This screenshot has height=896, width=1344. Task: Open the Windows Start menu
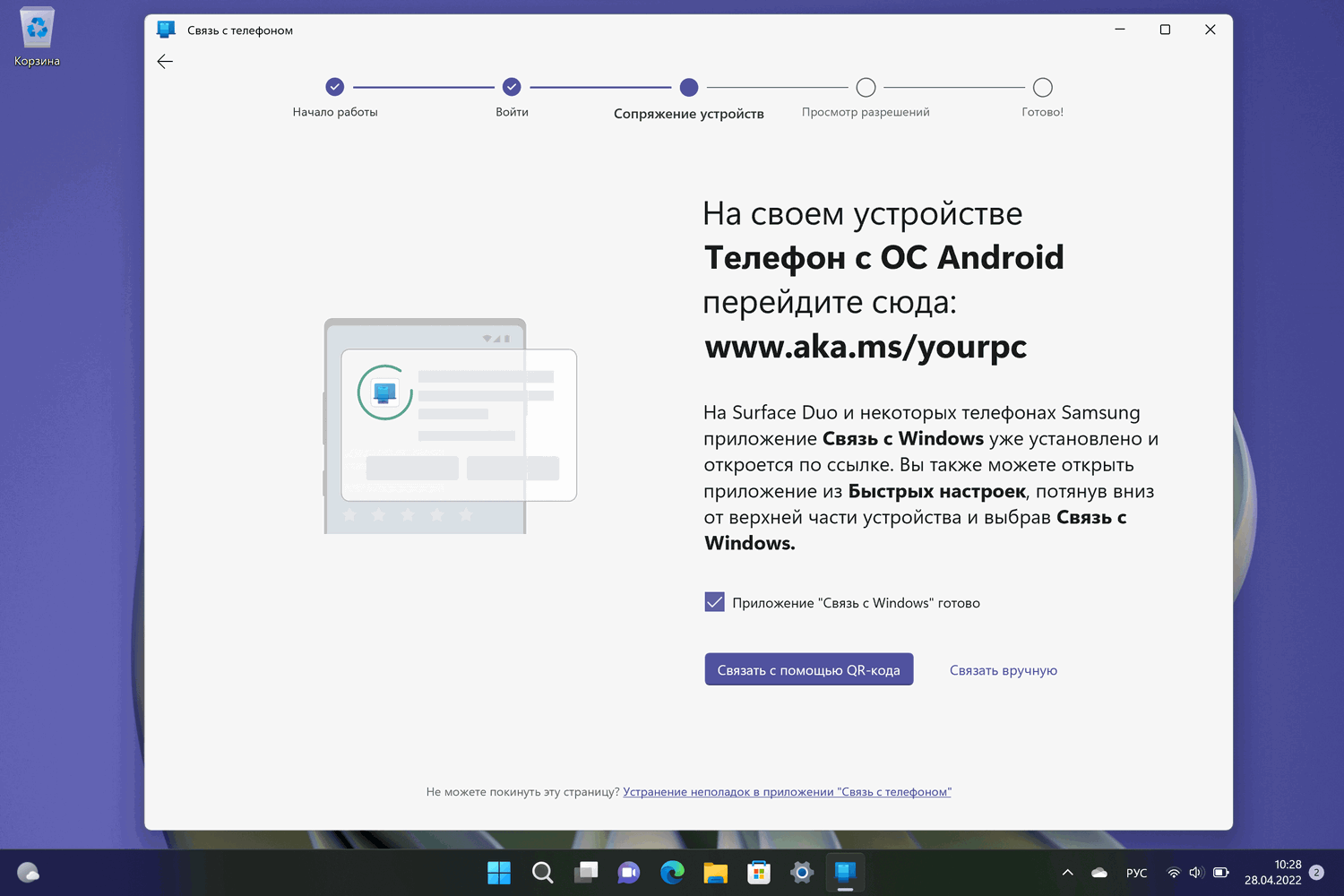point(499,873)
